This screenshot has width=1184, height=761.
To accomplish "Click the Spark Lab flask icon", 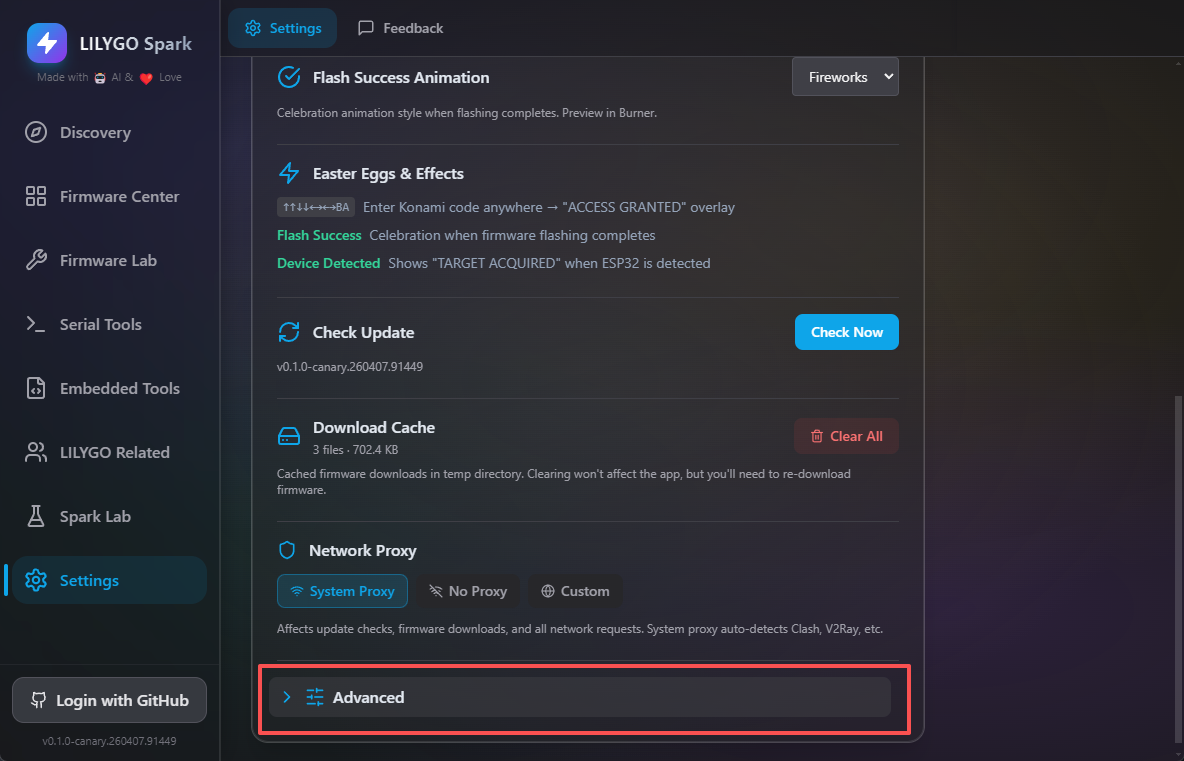I will [36, 517].
